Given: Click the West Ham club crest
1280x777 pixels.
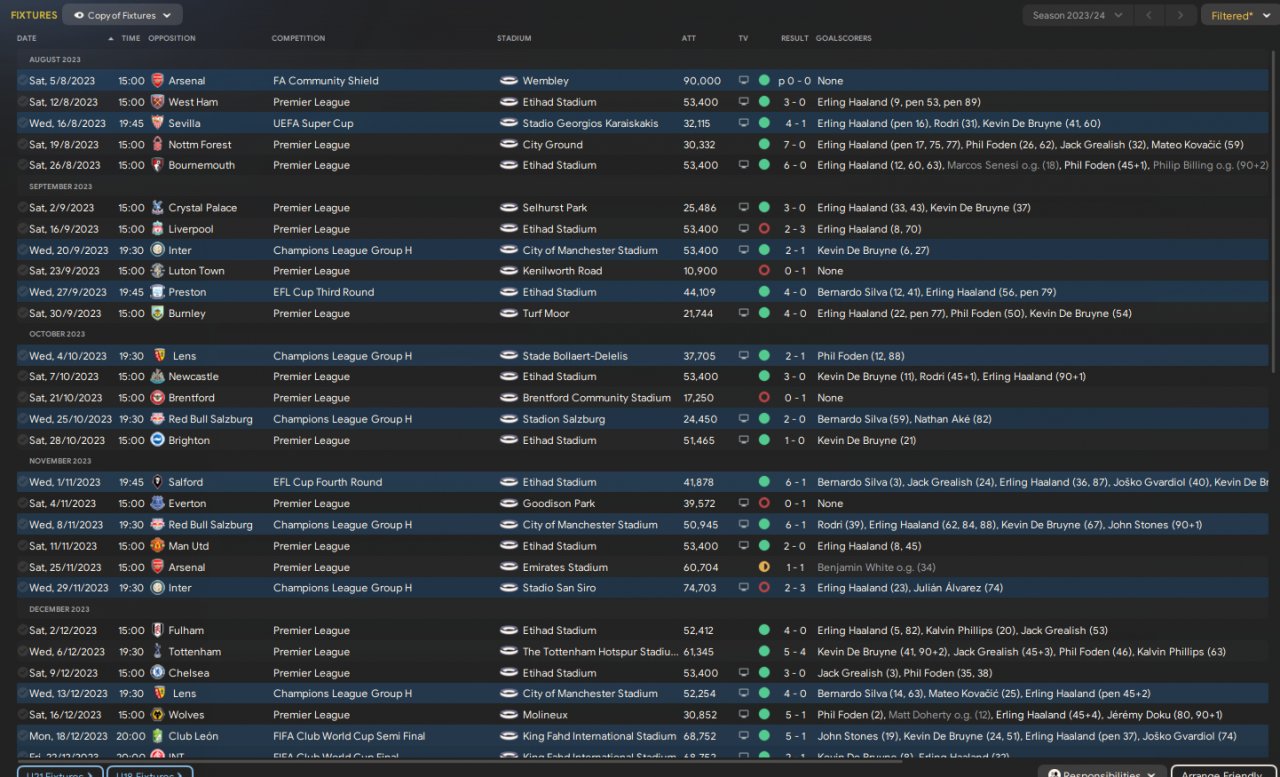Looking at the screenshot, I should 157,102.
